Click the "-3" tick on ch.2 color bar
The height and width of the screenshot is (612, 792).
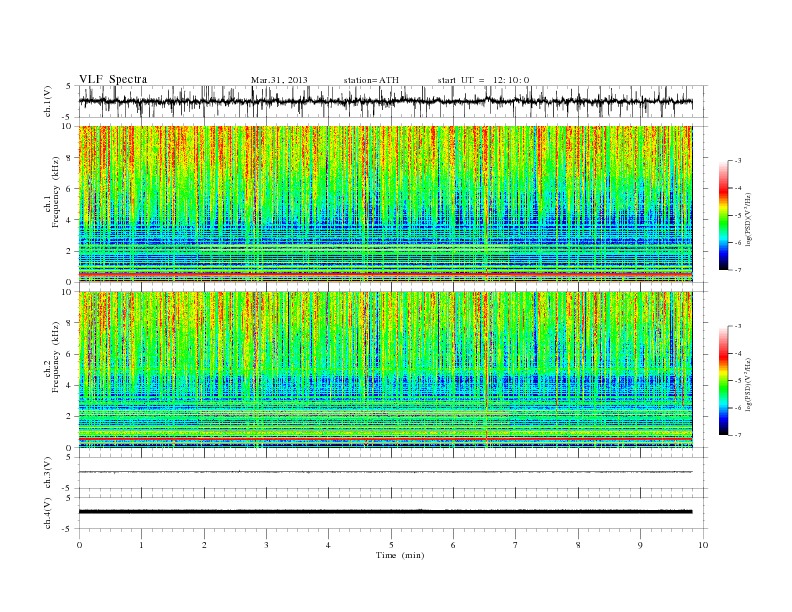[x=737, y=326]
